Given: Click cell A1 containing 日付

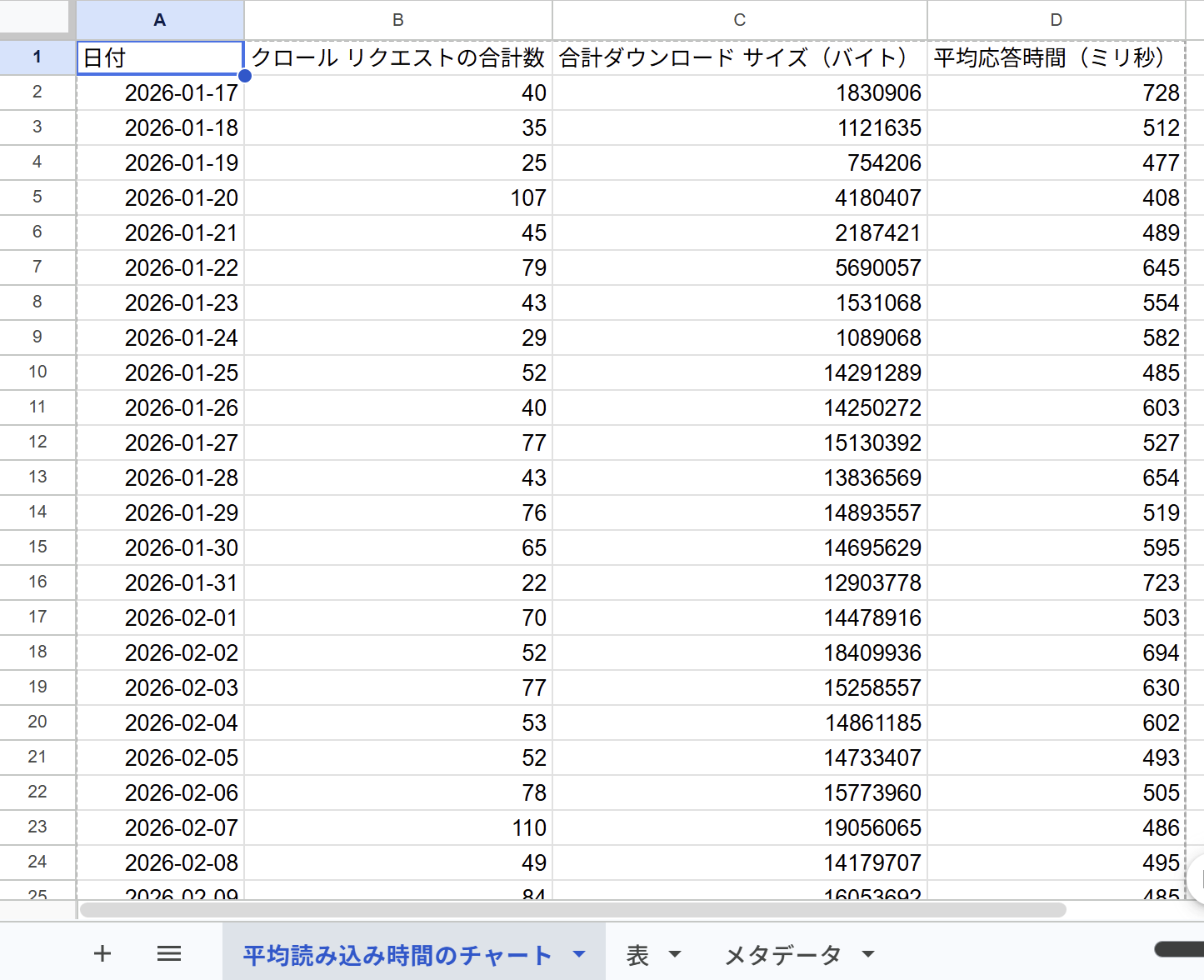Looking at the screenshot, I should 158,57.
